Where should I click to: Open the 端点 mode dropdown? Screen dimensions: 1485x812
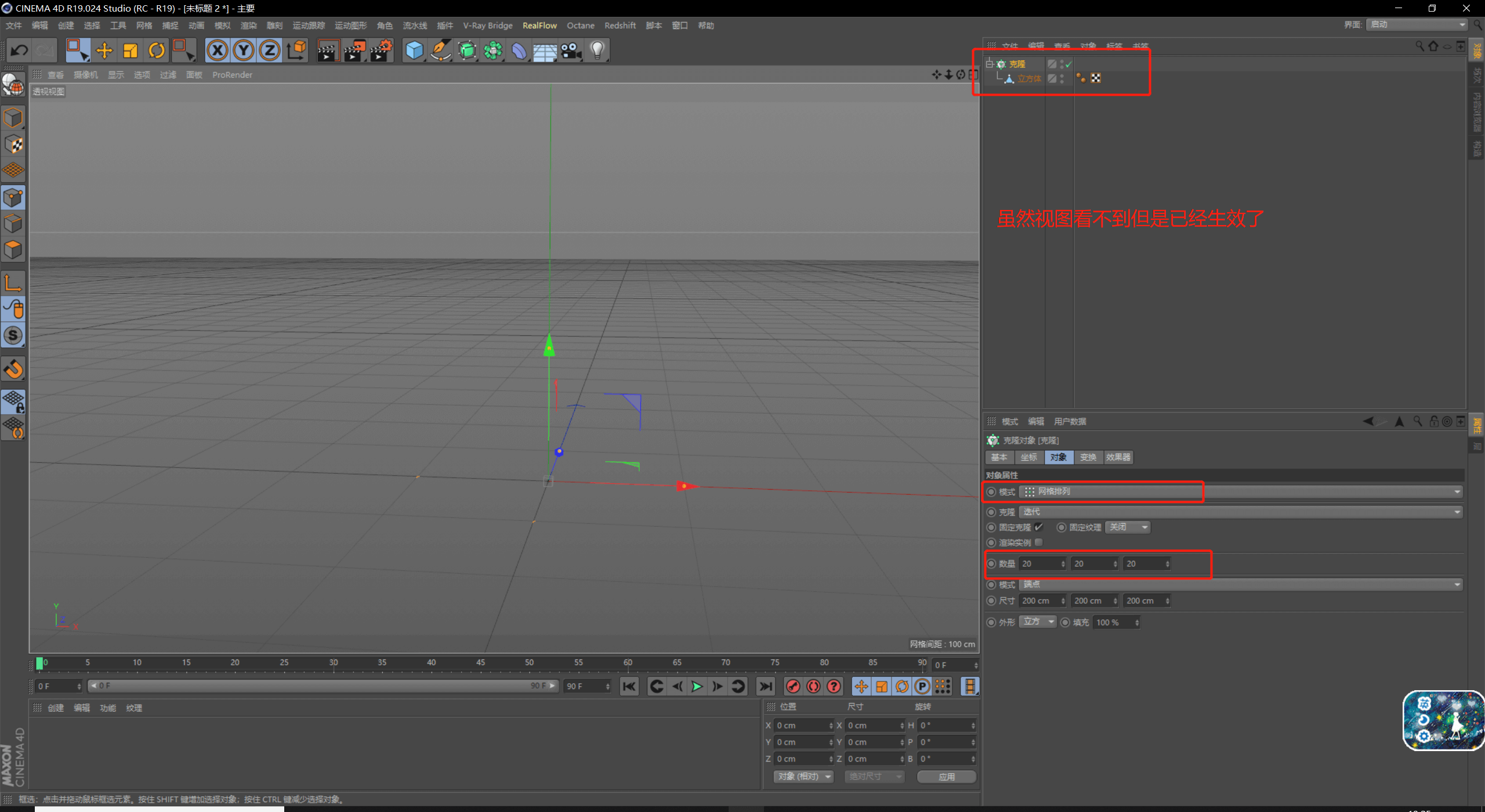(1240, 585)
